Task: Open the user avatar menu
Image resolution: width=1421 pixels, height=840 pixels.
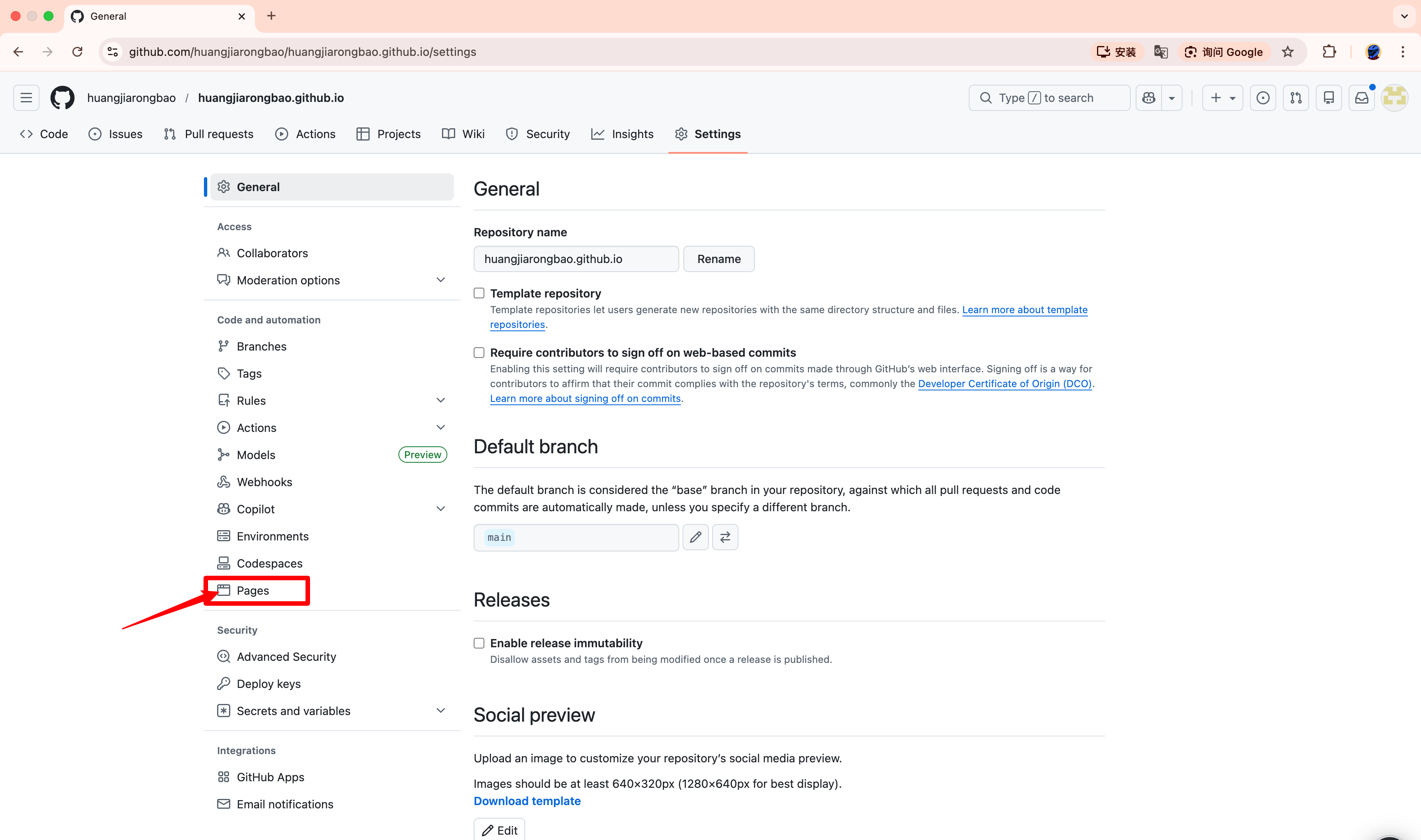Action: 1394,98
